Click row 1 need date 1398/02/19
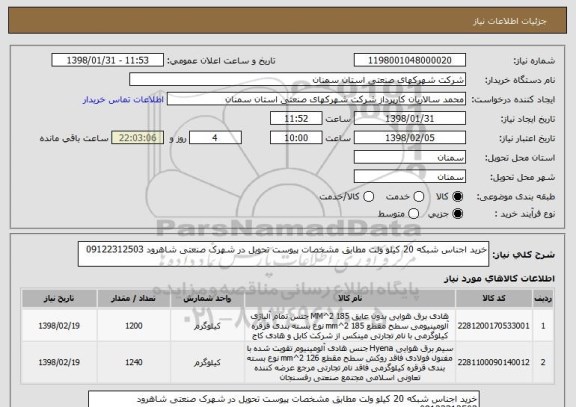Image resolution: width=576 pixels, height=407 pixels. tap(59, 326)
